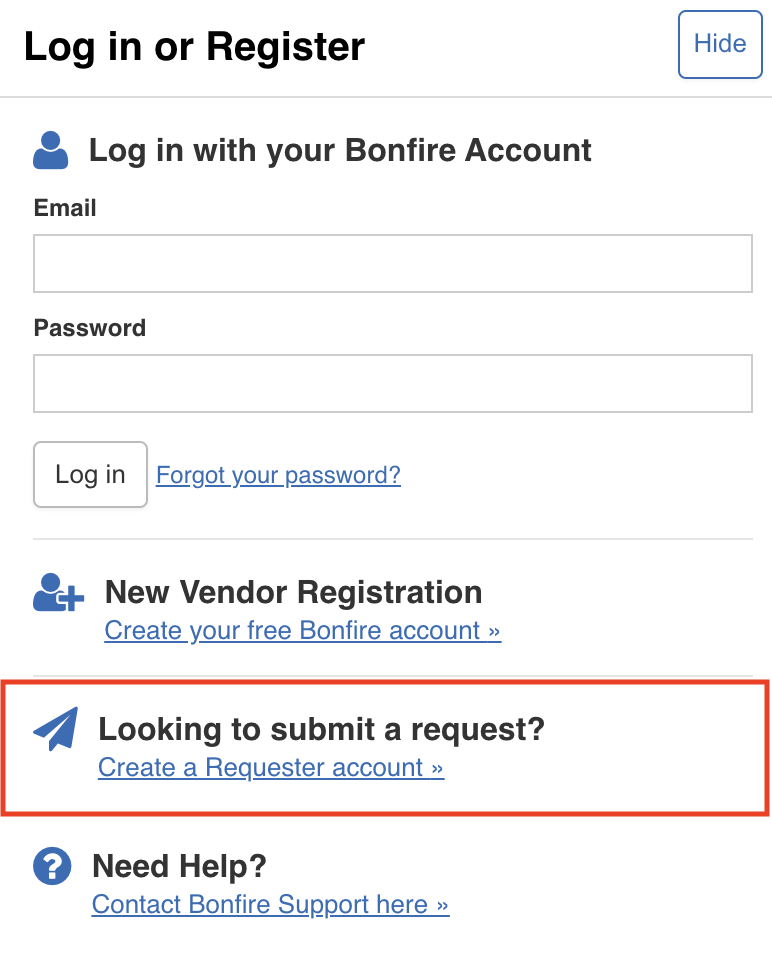Click the add-user icon for Vendor Registration
This screenshot has width=772, height=970.
(x=58, y=592)
